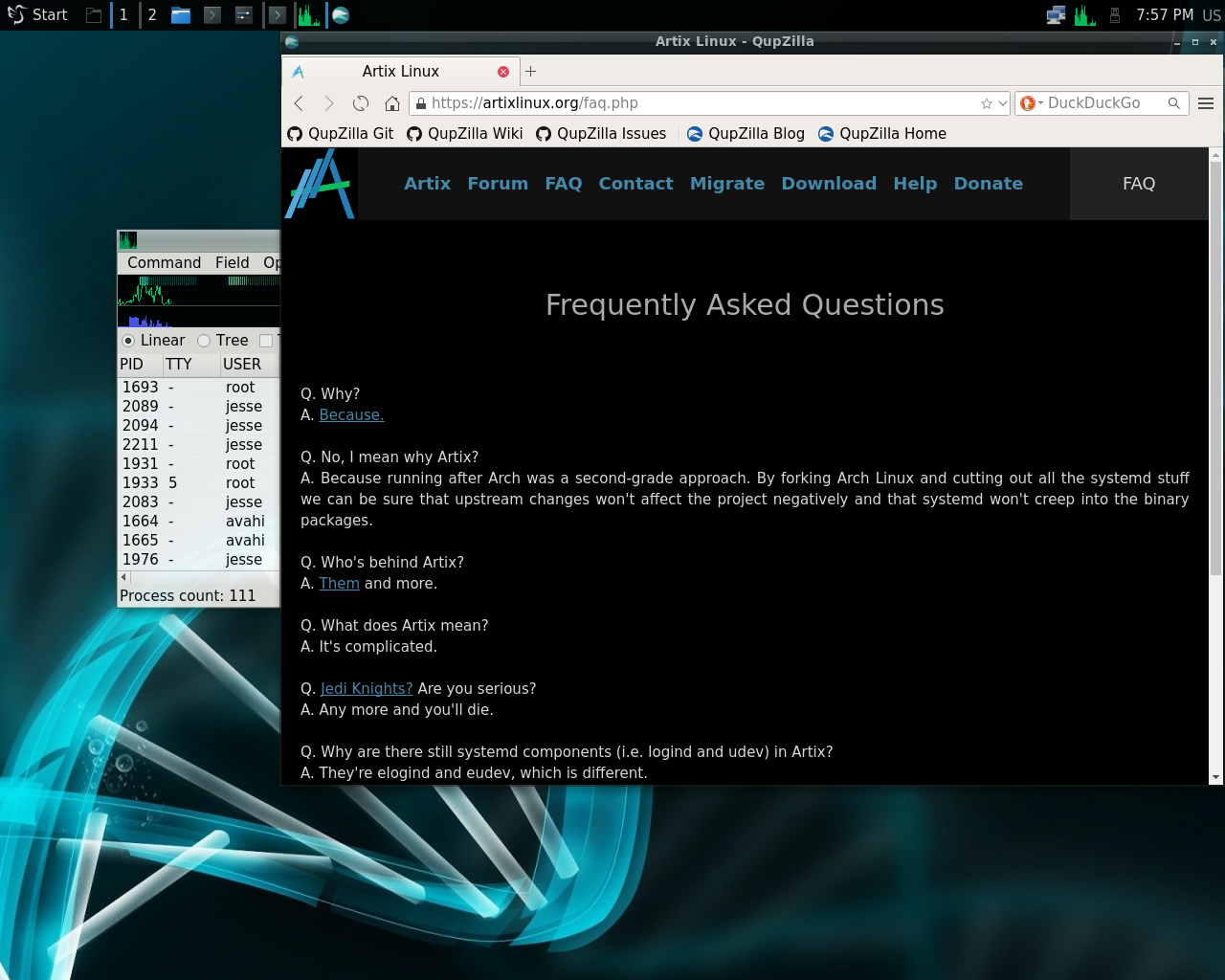Open the QupZilla hamburger main menu
This screenshot has height=980, width=1225.
coord(1206,103)
